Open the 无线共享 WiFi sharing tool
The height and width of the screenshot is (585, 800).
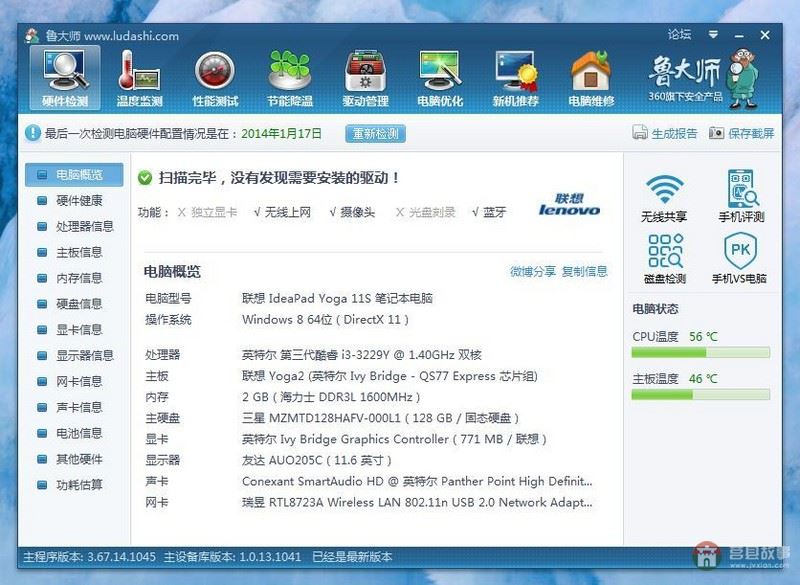pos(664,197)
